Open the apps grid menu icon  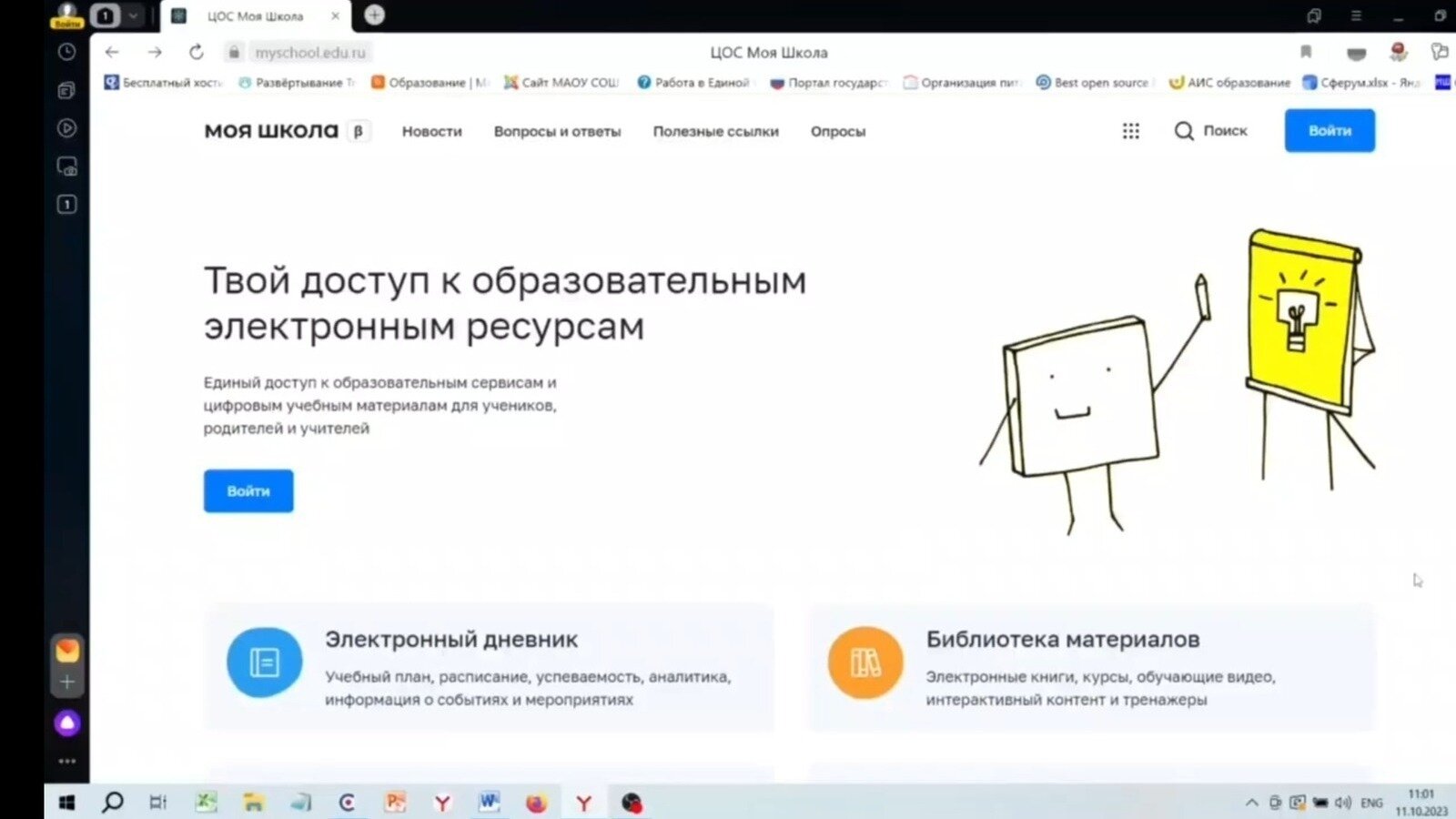pyautogui.click(x=1130, y=131)
